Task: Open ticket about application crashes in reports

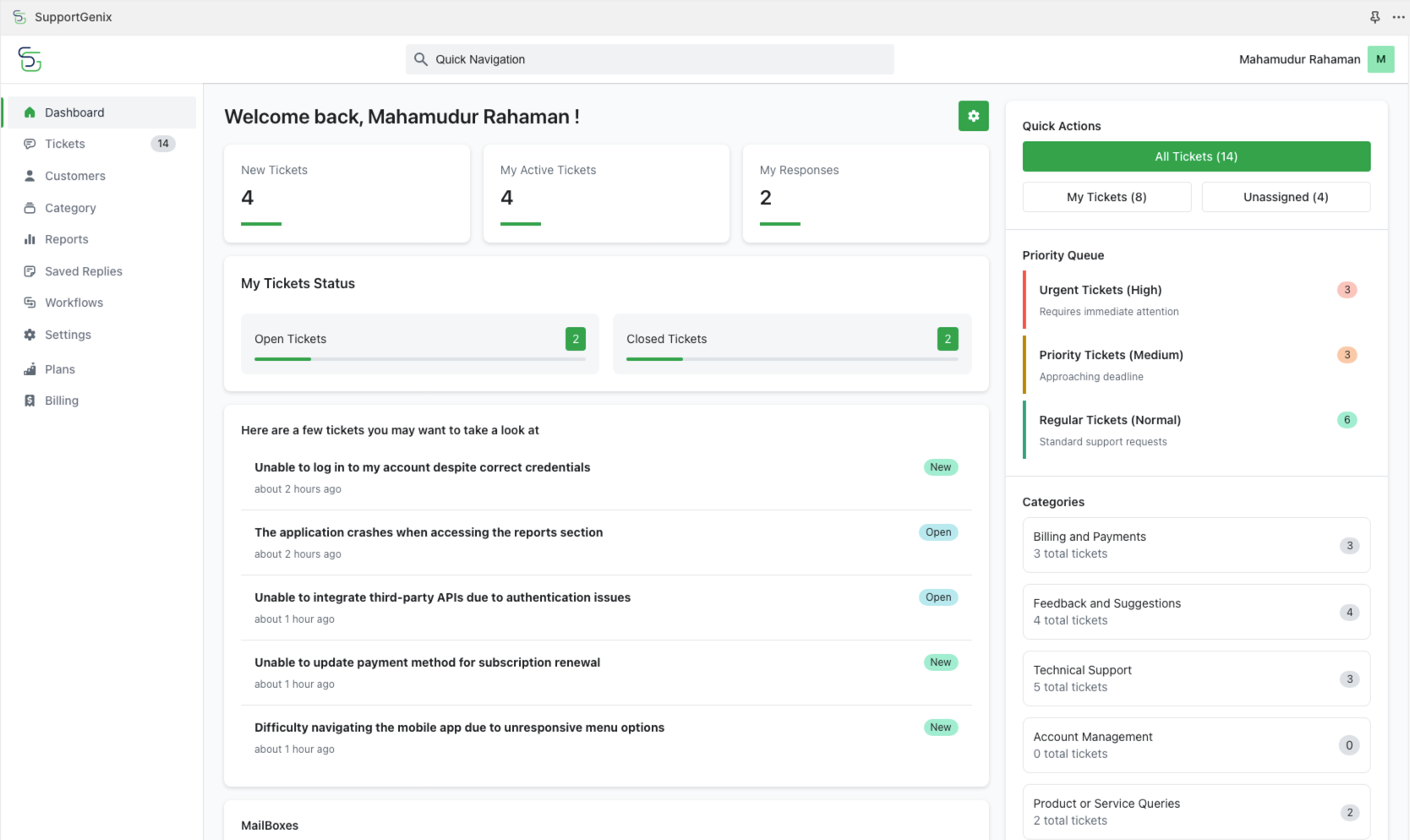Action: 429,532
